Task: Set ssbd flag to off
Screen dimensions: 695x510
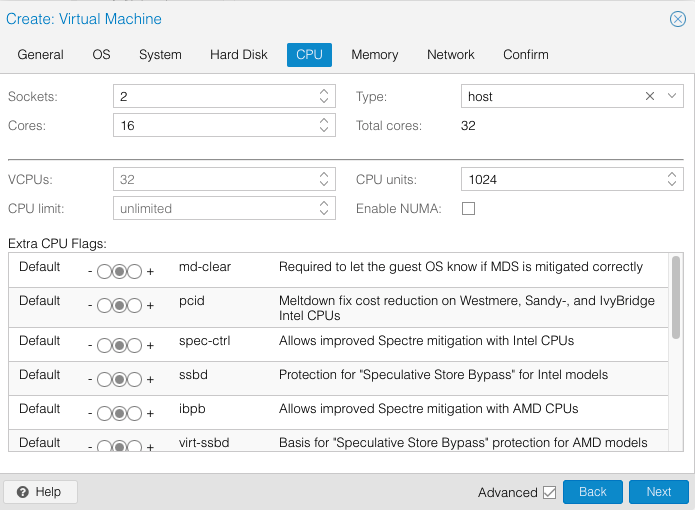Action: pos(105,380)
